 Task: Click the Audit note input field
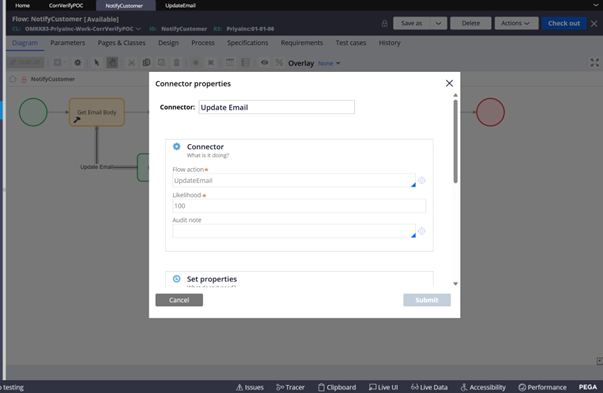point(294,231)
